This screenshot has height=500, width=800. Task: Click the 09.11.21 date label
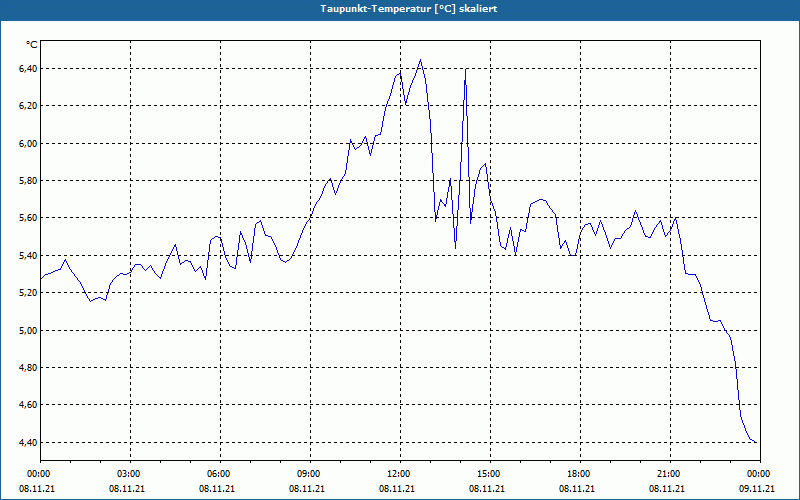pyautogui.click(x=757, y=488)
